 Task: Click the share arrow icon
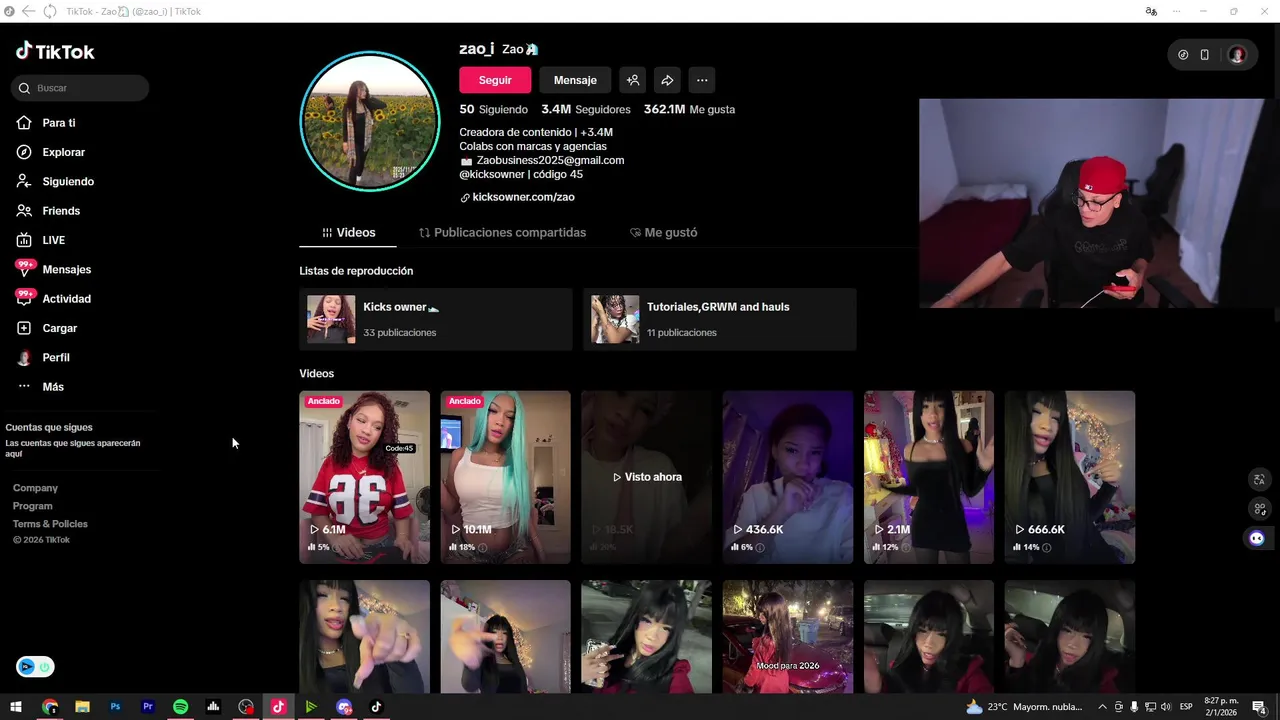click(667, 80)
